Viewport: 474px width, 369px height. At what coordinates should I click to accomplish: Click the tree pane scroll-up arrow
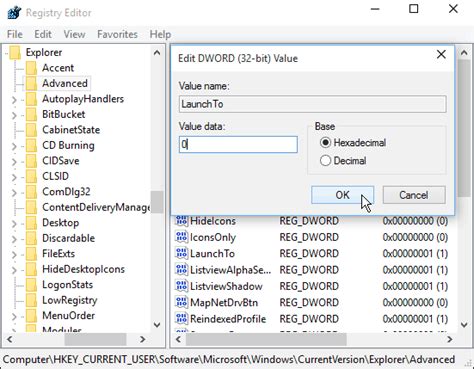point(157,53)
